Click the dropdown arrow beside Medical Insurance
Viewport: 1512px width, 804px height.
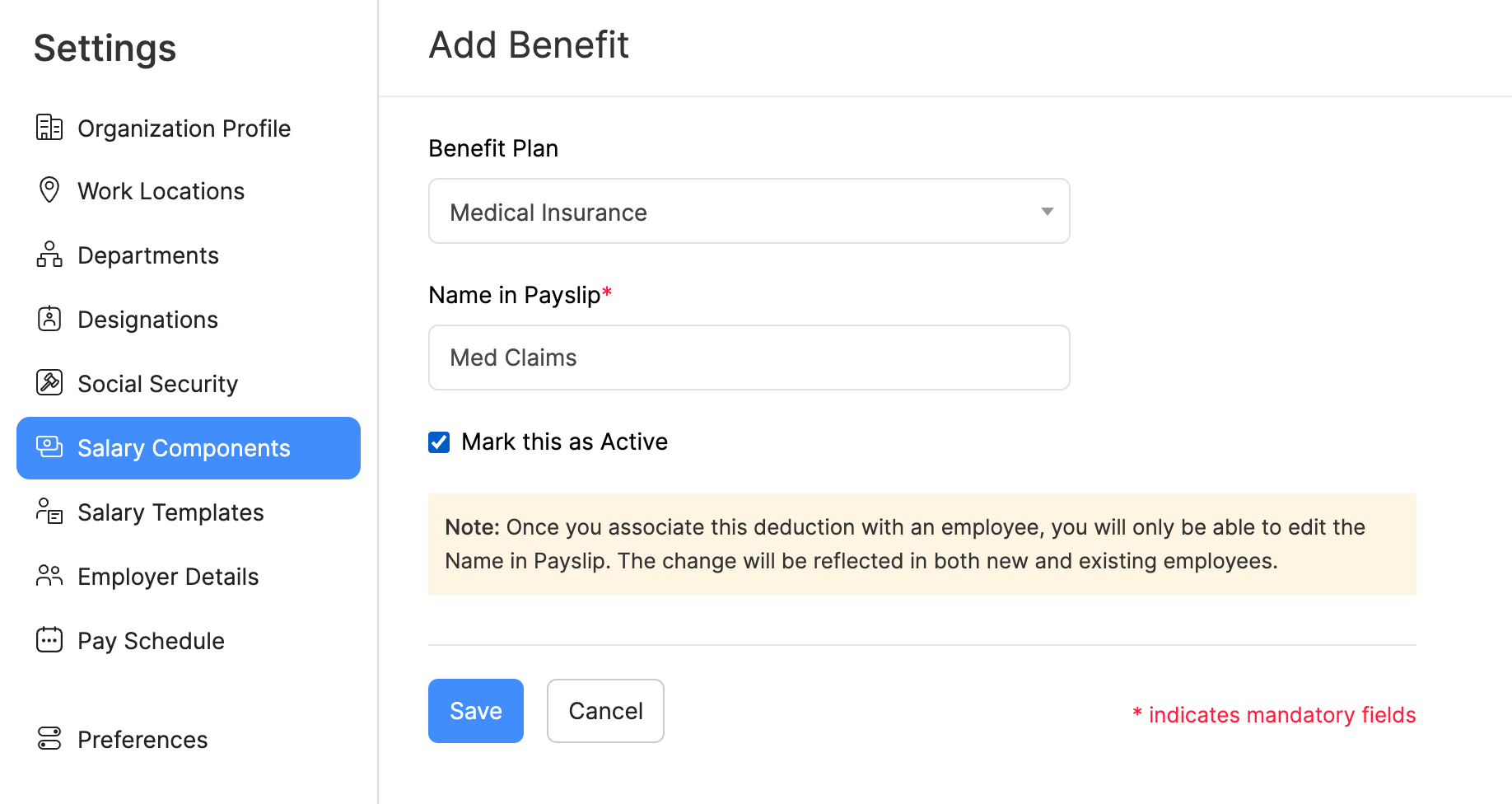tap(1047, 211)
